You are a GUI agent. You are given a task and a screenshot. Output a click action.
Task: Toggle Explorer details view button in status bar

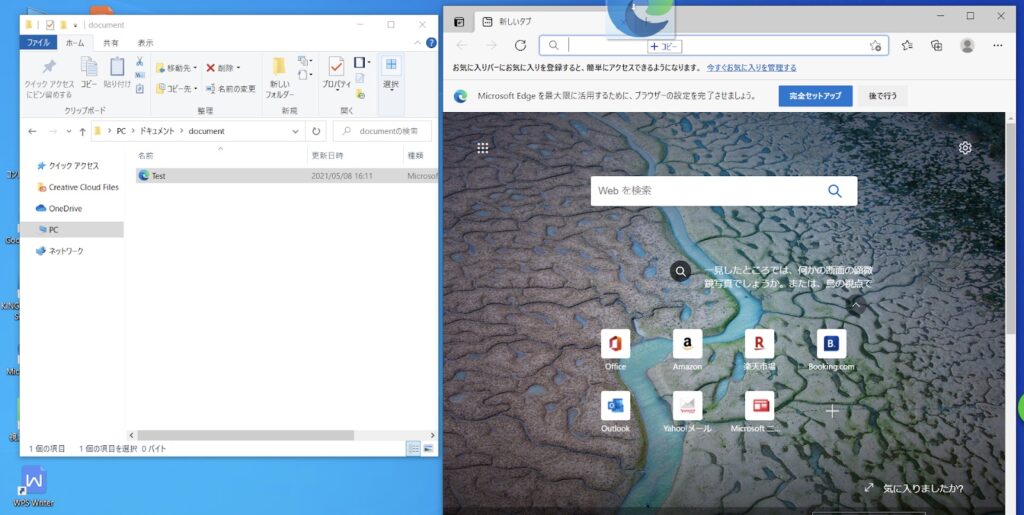[x=413, y=449]
